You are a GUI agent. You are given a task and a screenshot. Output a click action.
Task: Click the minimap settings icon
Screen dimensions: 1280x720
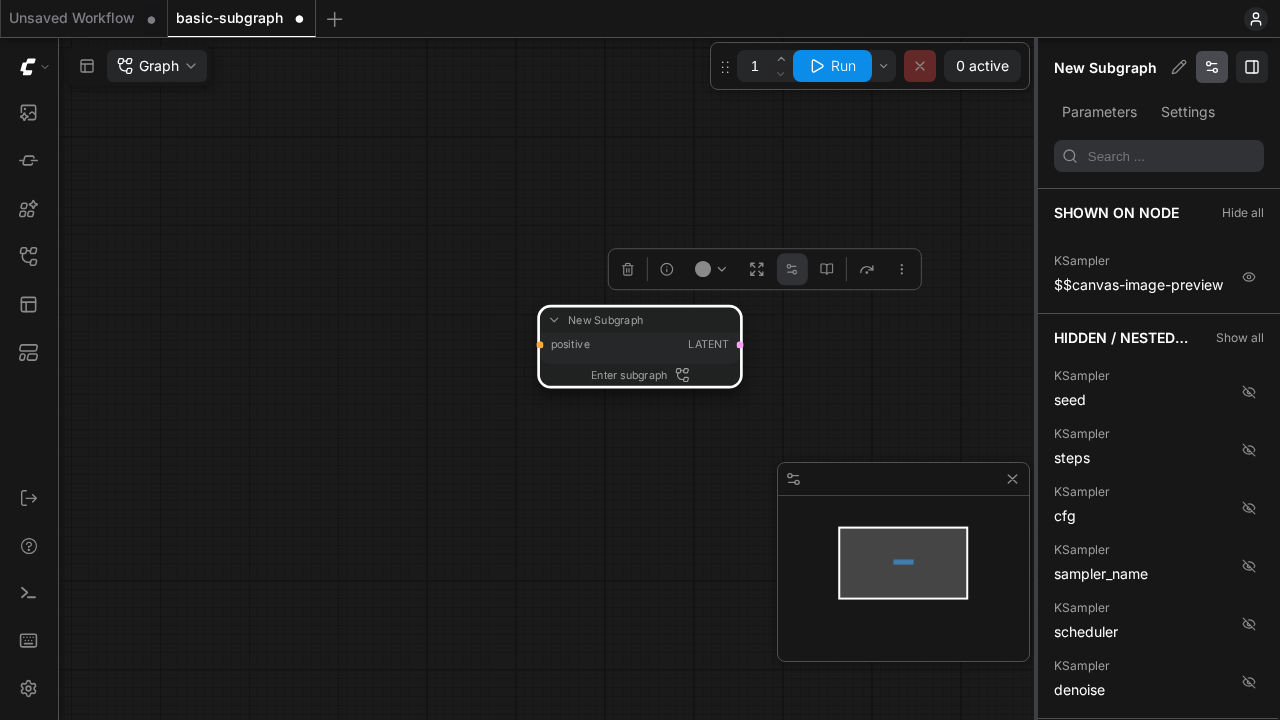click(x=794, y=479)
